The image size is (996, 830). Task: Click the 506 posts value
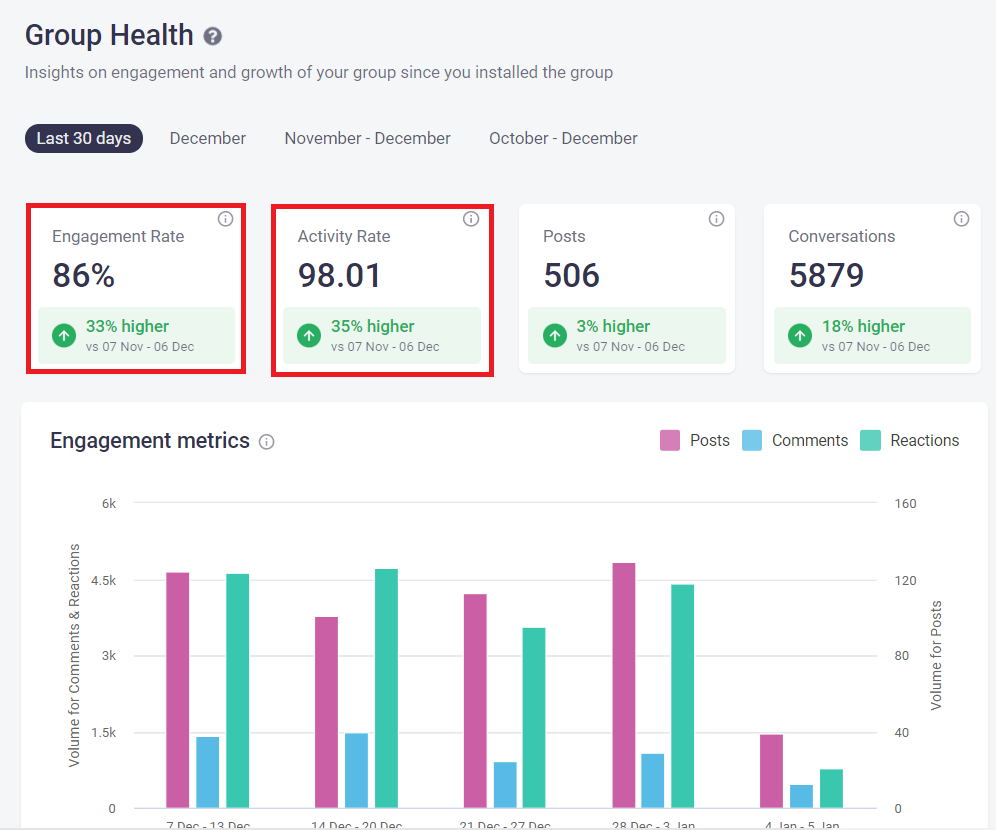(571, 276)
